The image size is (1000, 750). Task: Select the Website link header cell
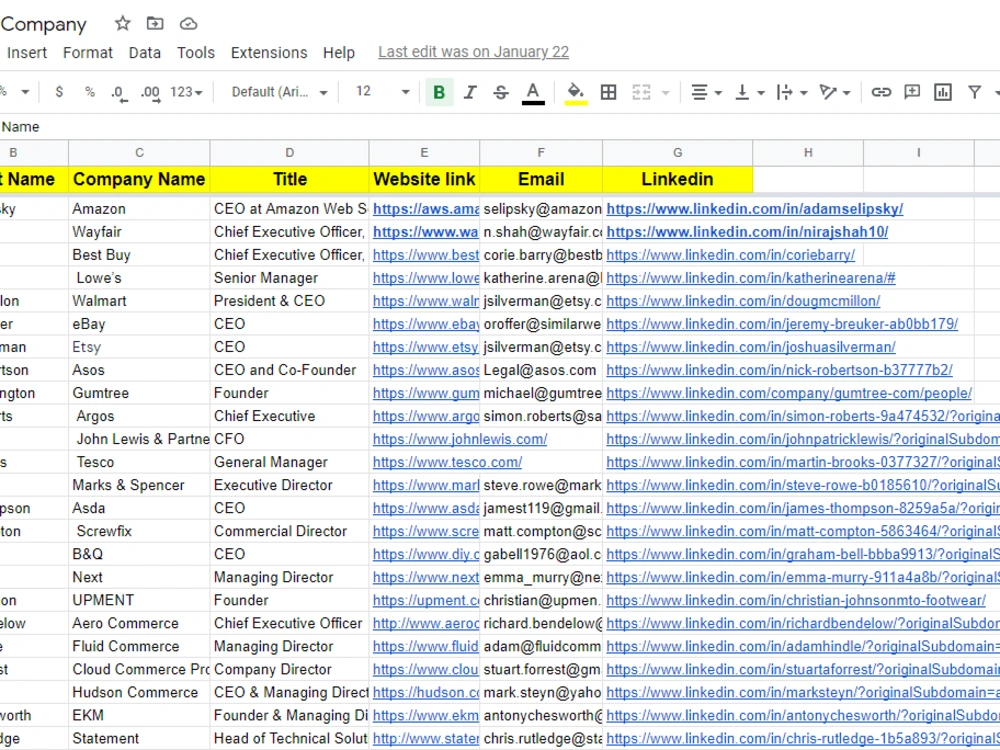pos(424,179)
